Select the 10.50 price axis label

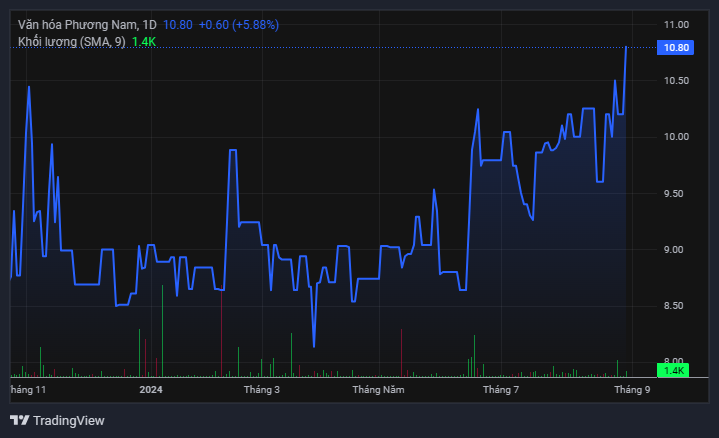[x=676, y=81]
